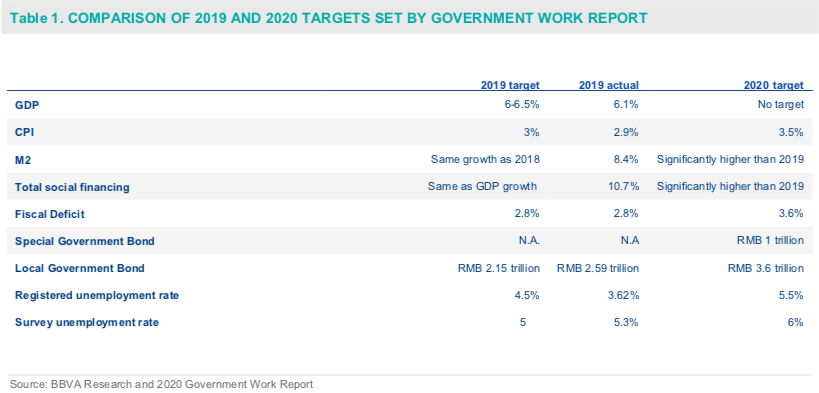This screenshot has height=393, width=819.
Task: Click the Local Government Bond label
Action: (x=80, y=269)
